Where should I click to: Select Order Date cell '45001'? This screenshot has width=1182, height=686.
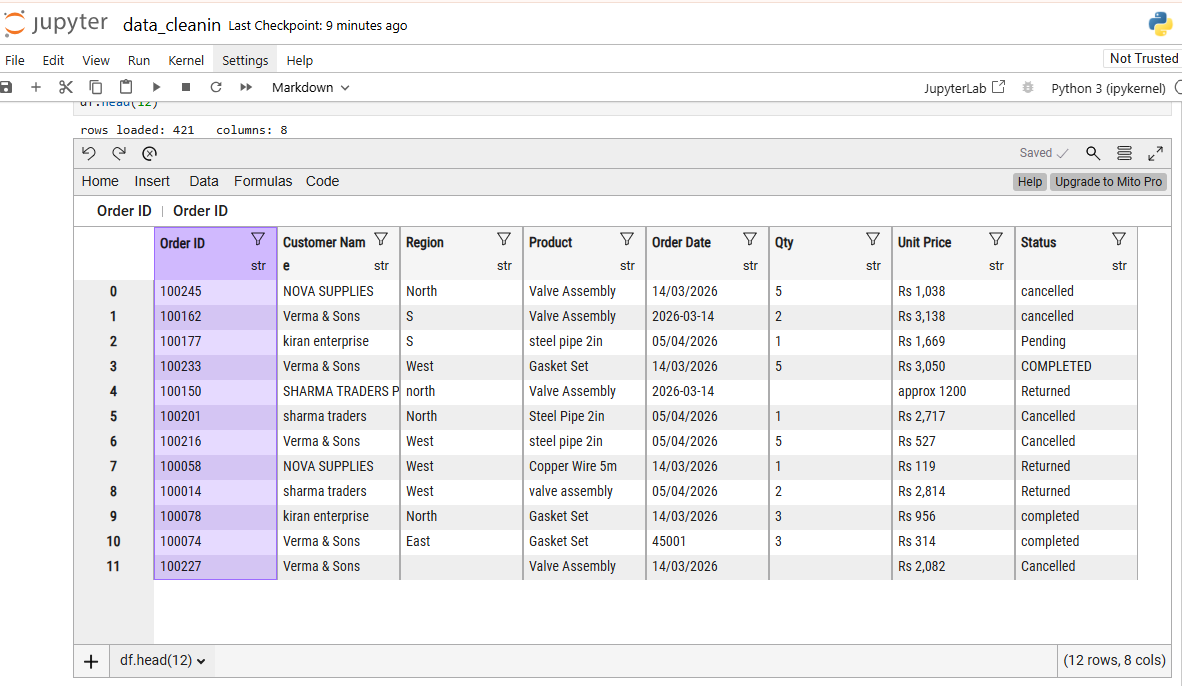point(706,541)
